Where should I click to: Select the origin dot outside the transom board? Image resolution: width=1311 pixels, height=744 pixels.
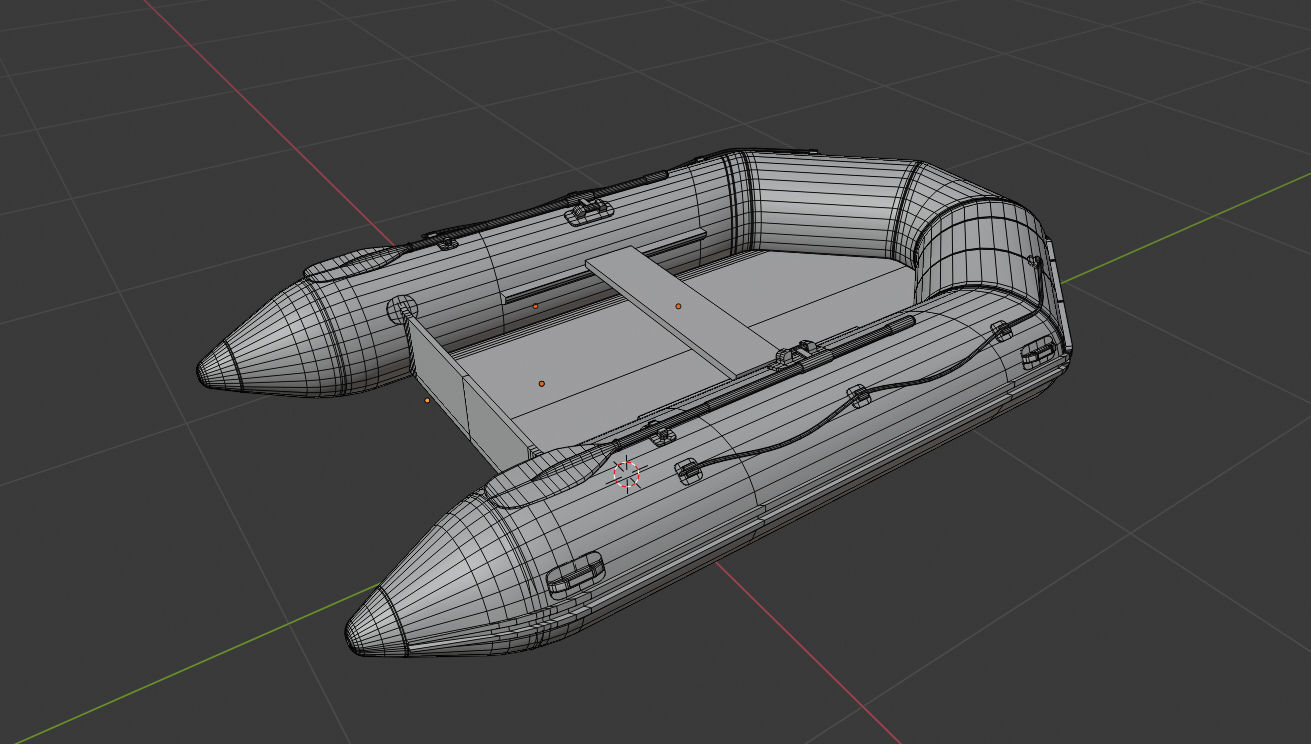427,400
